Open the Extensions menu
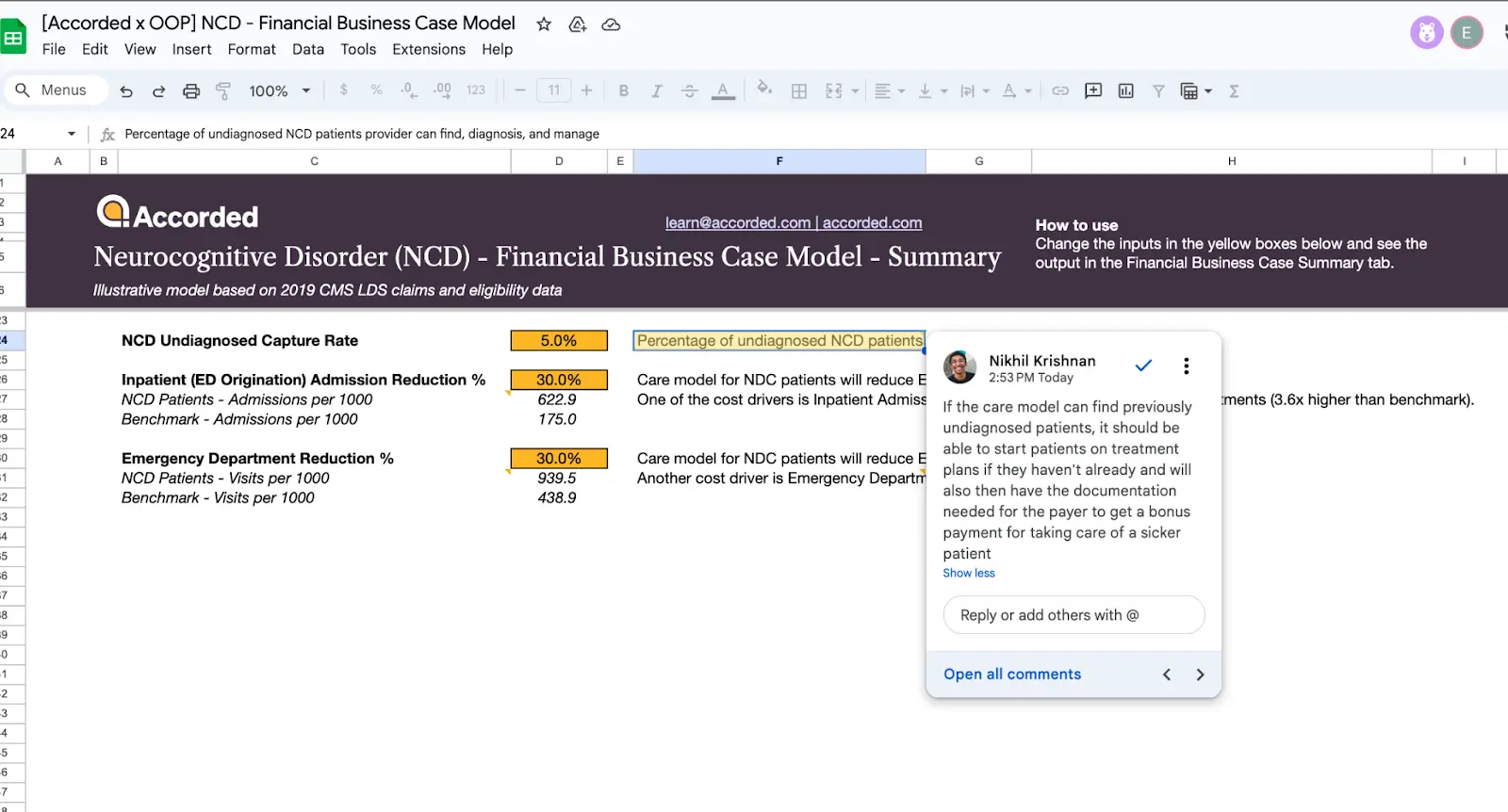This screenshot has height=812, width=1508. pos(429,49)
